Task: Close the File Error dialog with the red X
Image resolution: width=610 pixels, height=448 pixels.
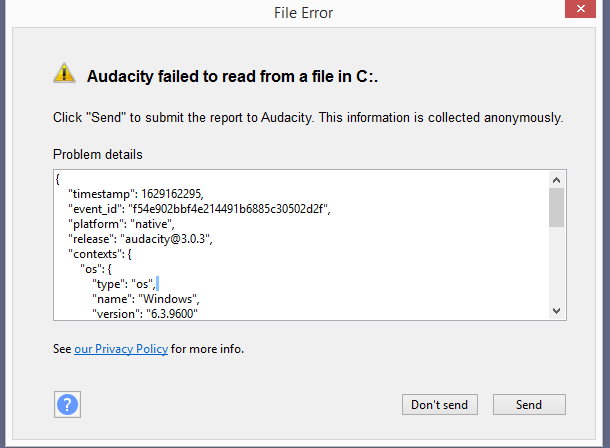Action: 580,9
